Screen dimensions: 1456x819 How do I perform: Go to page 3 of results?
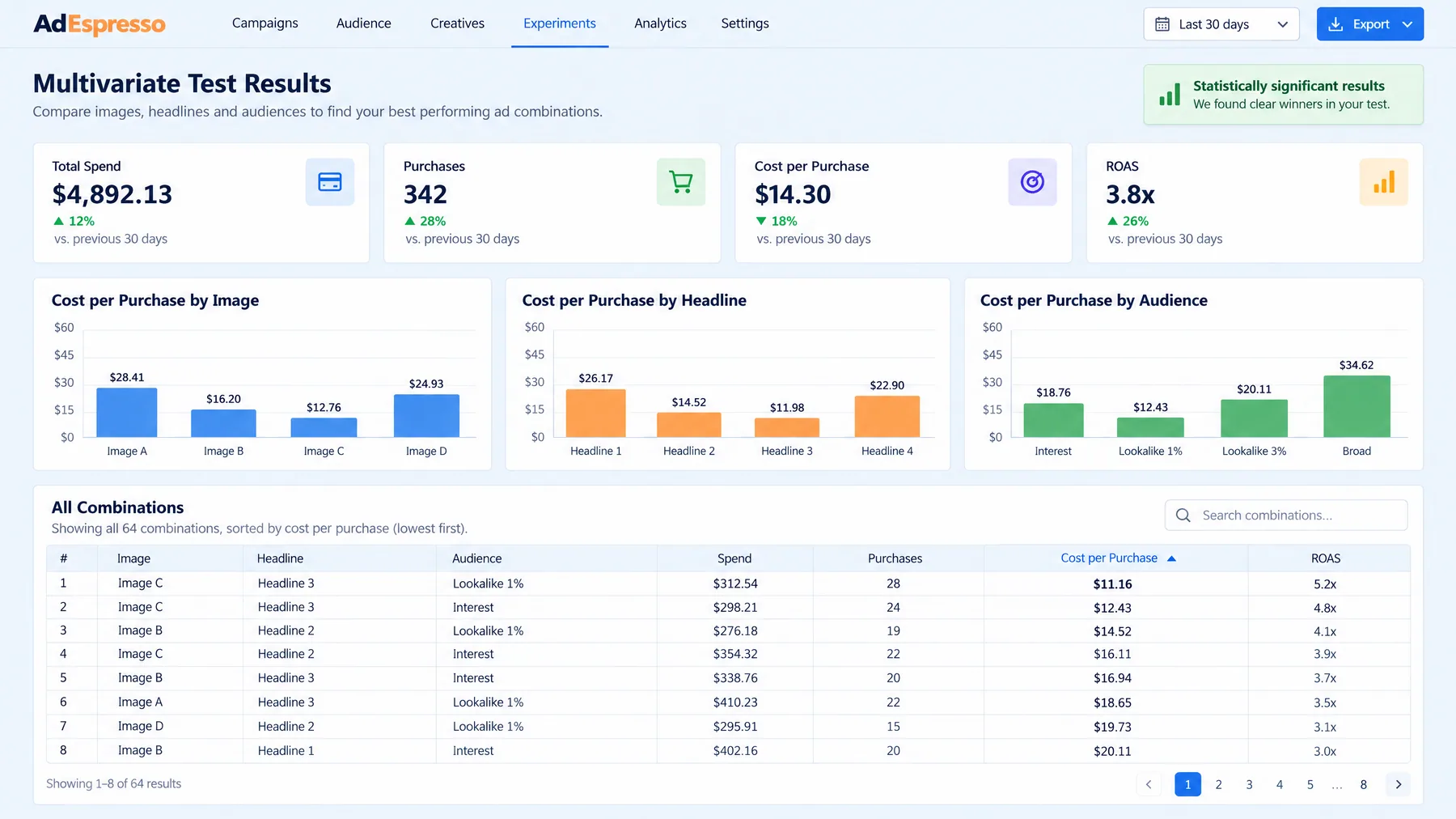tap(1249, 784)
